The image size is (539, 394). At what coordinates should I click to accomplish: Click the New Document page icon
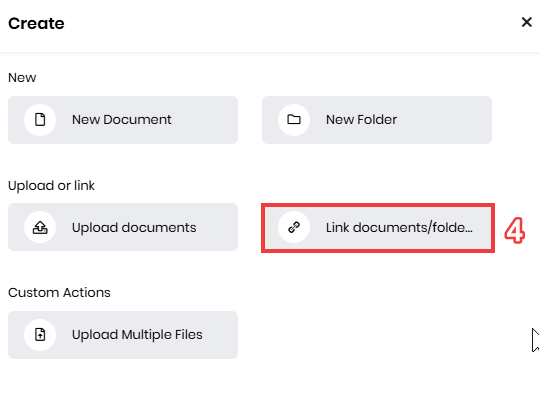click(x=40, y=120)
